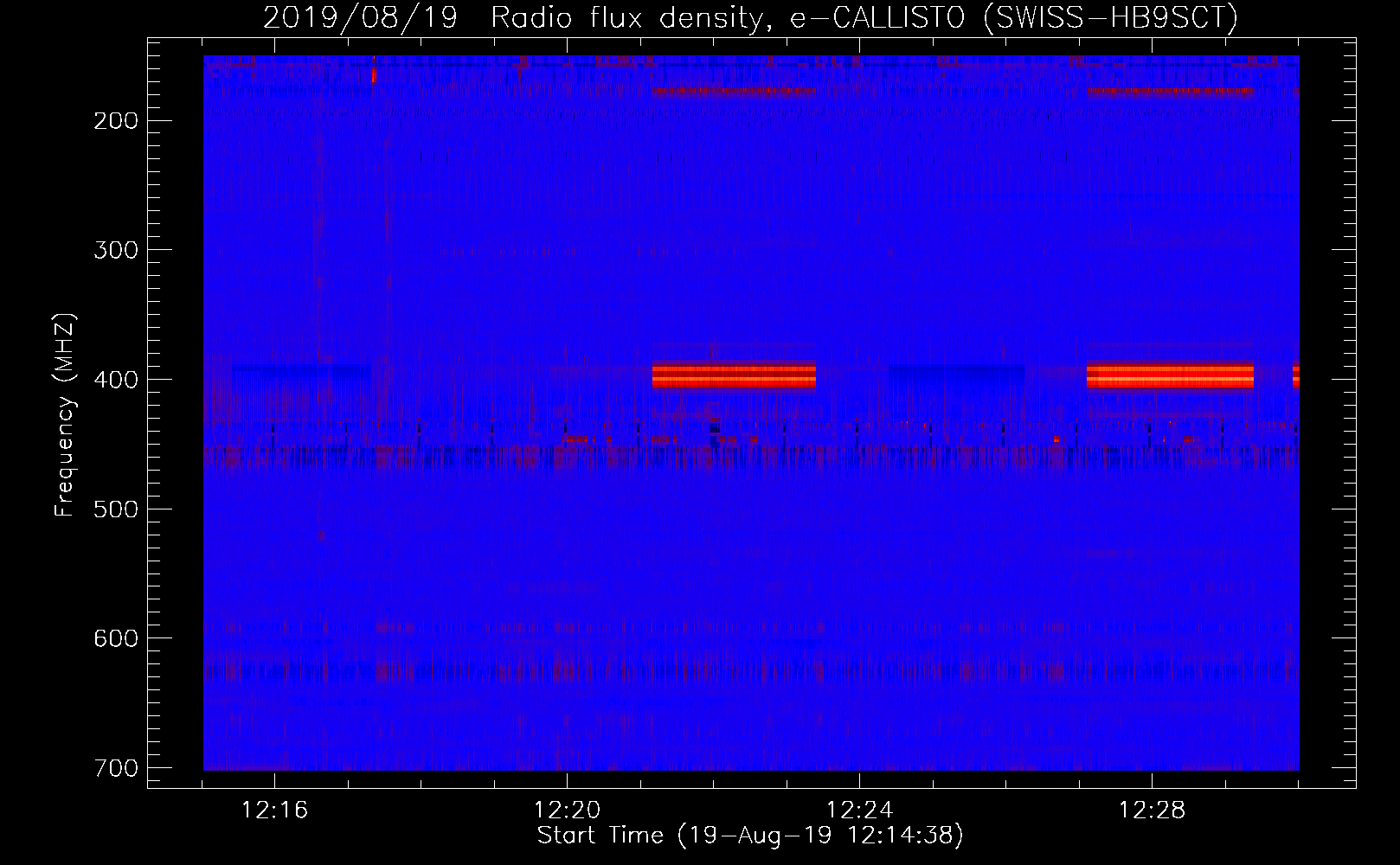Click the 12:28 time tick label

tap(1153, 811)
